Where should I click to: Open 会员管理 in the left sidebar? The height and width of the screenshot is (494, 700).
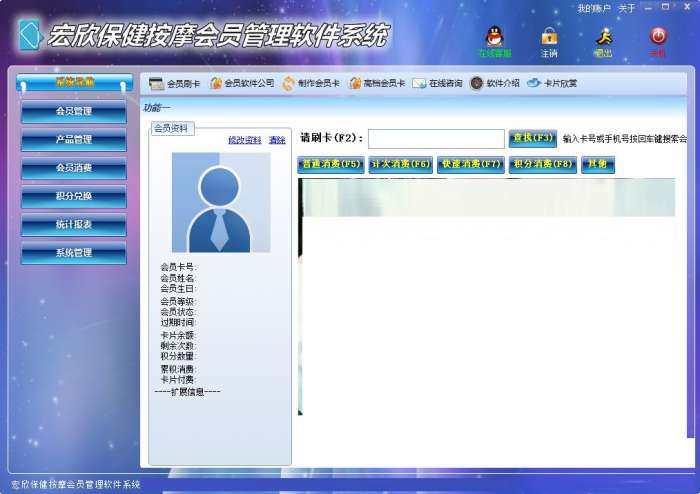point(74,112)
